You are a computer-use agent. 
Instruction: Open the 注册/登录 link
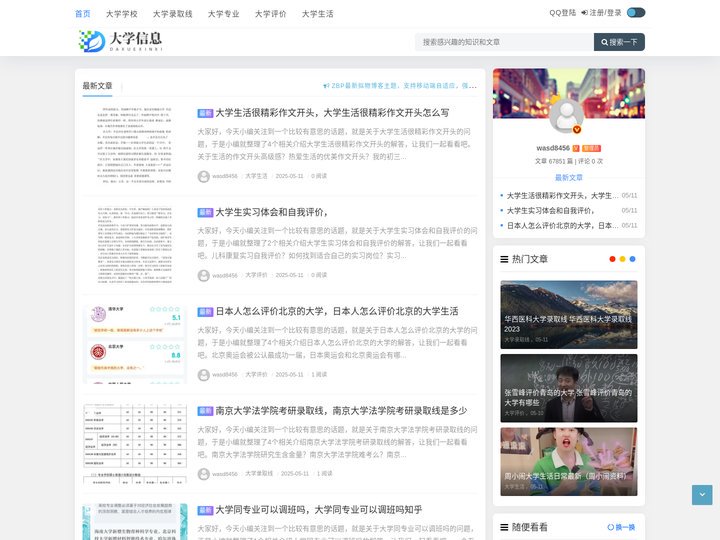click(x=601, y=13)
